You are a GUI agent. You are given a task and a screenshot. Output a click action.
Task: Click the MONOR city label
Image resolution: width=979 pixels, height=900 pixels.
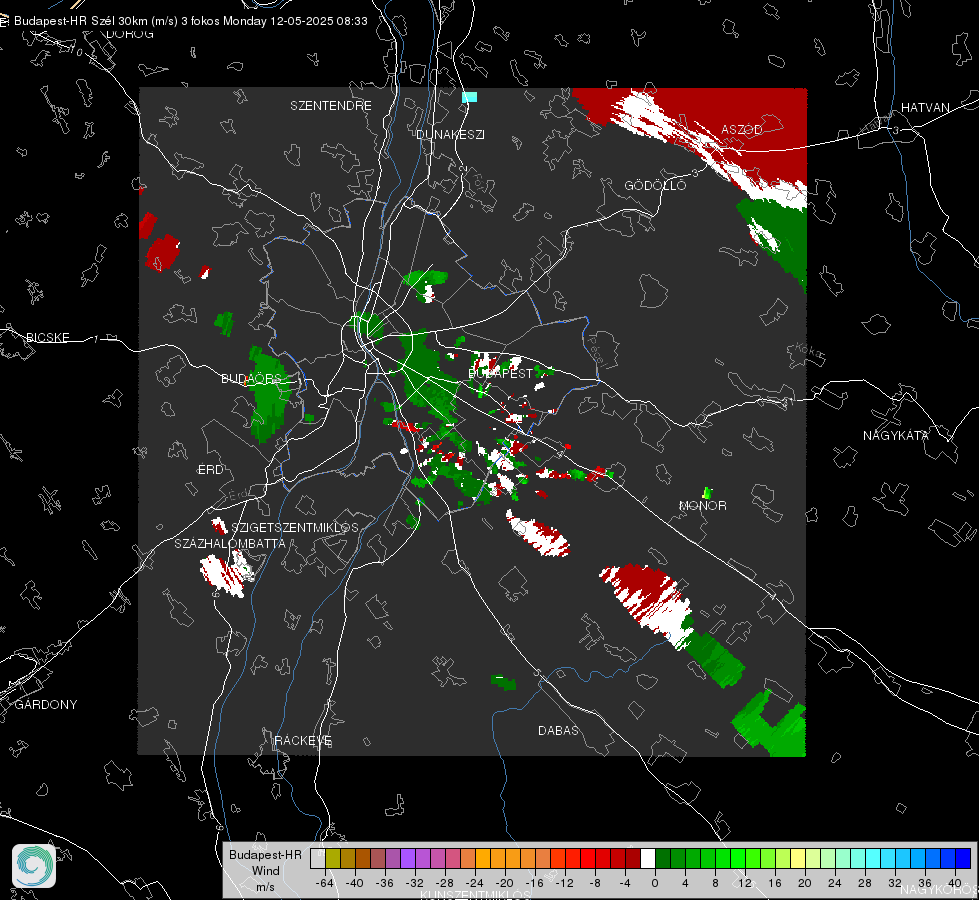702,505
